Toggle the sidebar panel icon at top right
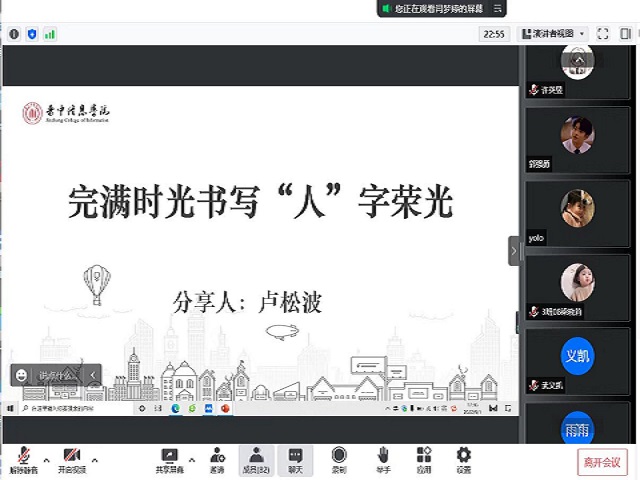The height and width of the screenshot is (480, 640). (625, 33)
